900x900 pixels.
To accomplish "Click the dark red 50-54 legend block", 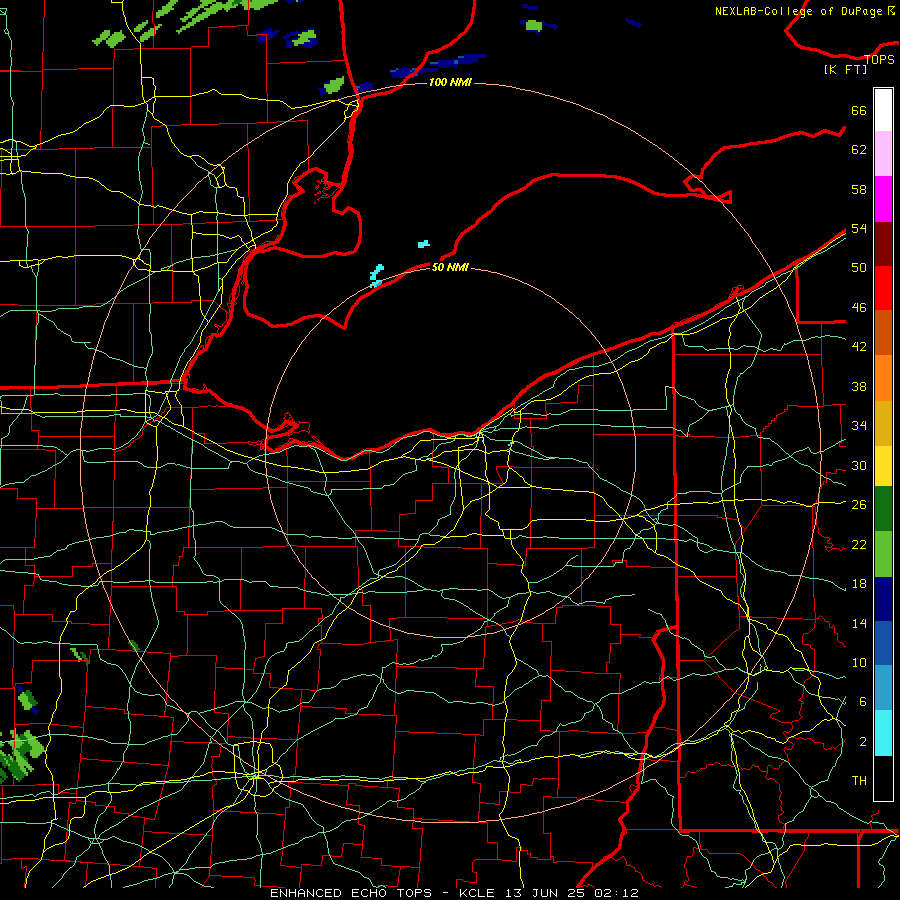I will point(883,243).
